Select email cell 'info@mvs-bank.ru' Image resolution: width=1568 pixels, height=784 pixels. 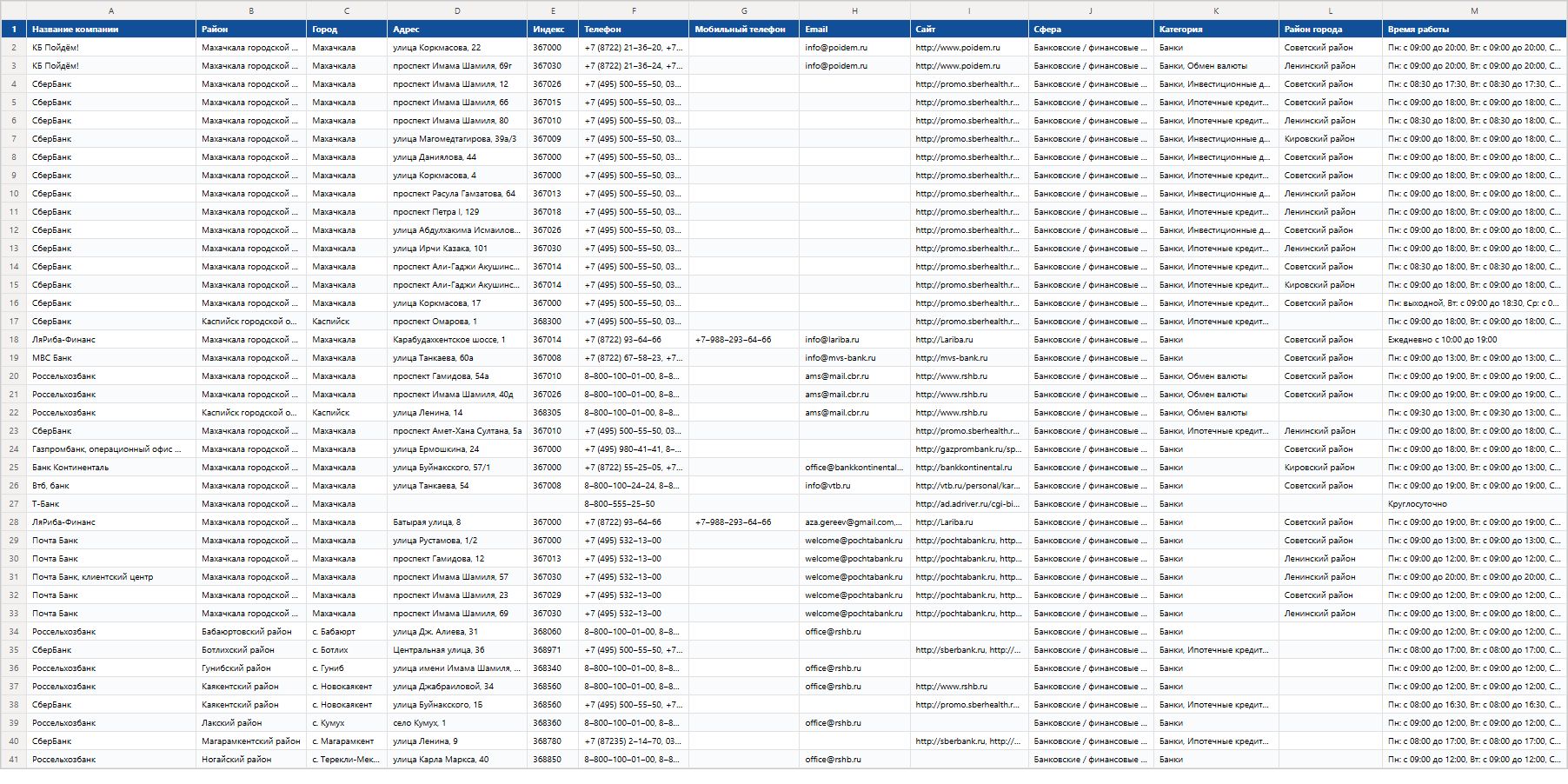point(854,358)
